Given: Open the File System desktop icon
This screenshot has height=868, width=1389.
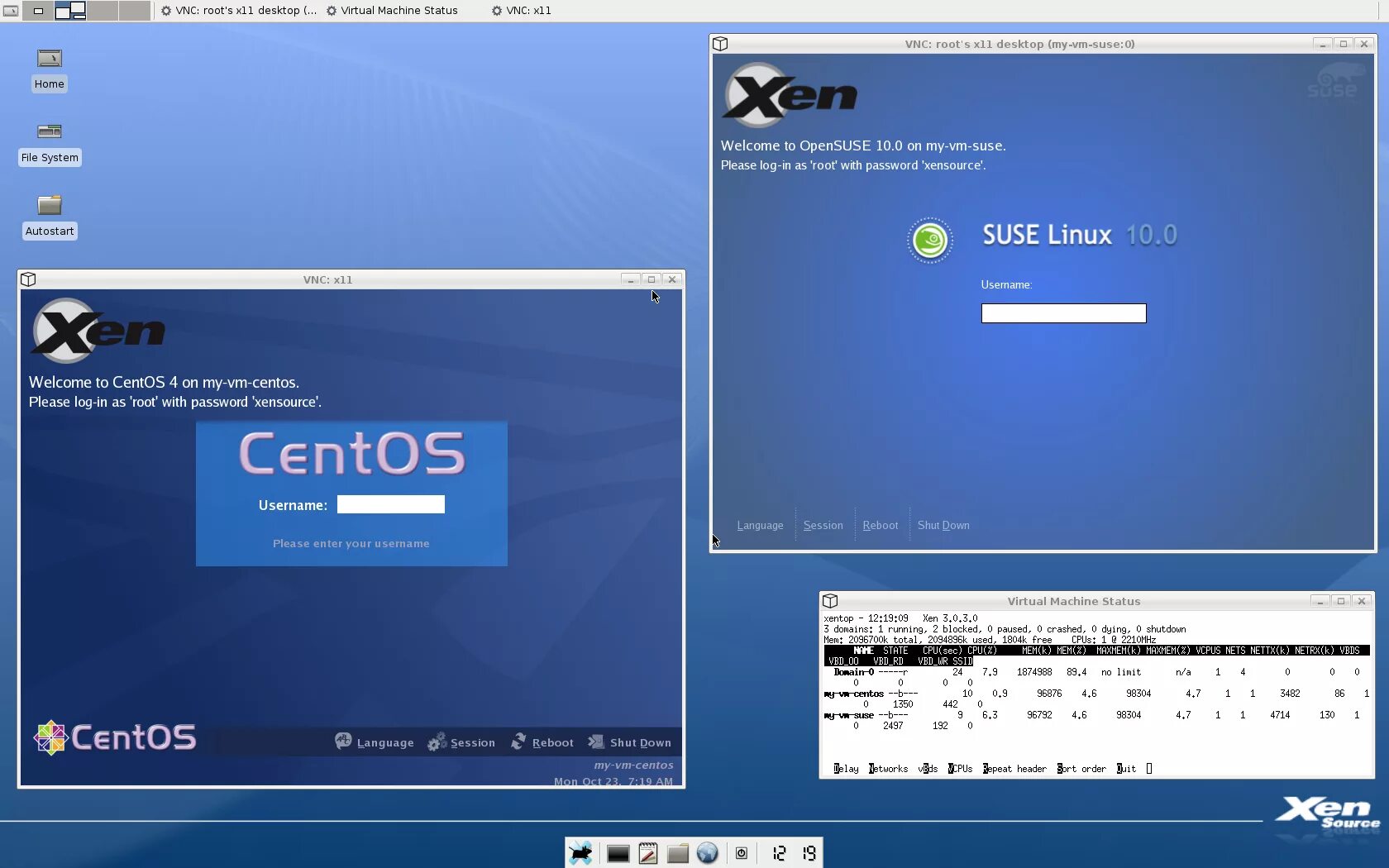Looking at the screenshot, I should [50, 142].
